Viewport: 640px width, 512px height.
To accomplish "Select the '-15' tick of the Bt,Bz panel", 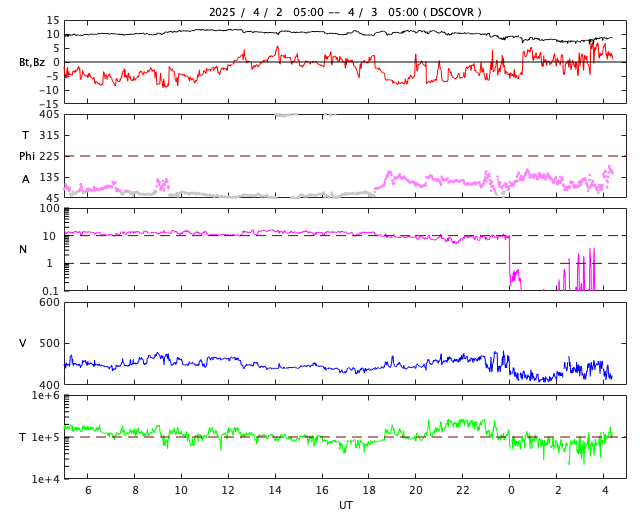I will [49, 104].
